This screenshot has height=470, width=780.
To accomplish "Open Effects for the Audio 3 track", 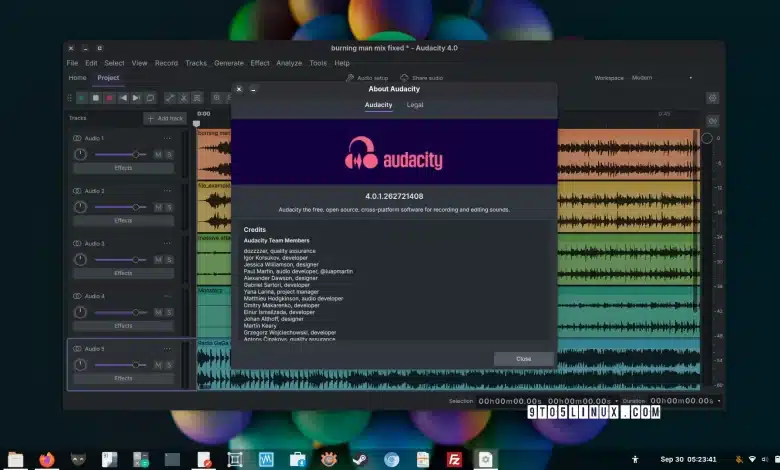I will click(x=123, y=273).
